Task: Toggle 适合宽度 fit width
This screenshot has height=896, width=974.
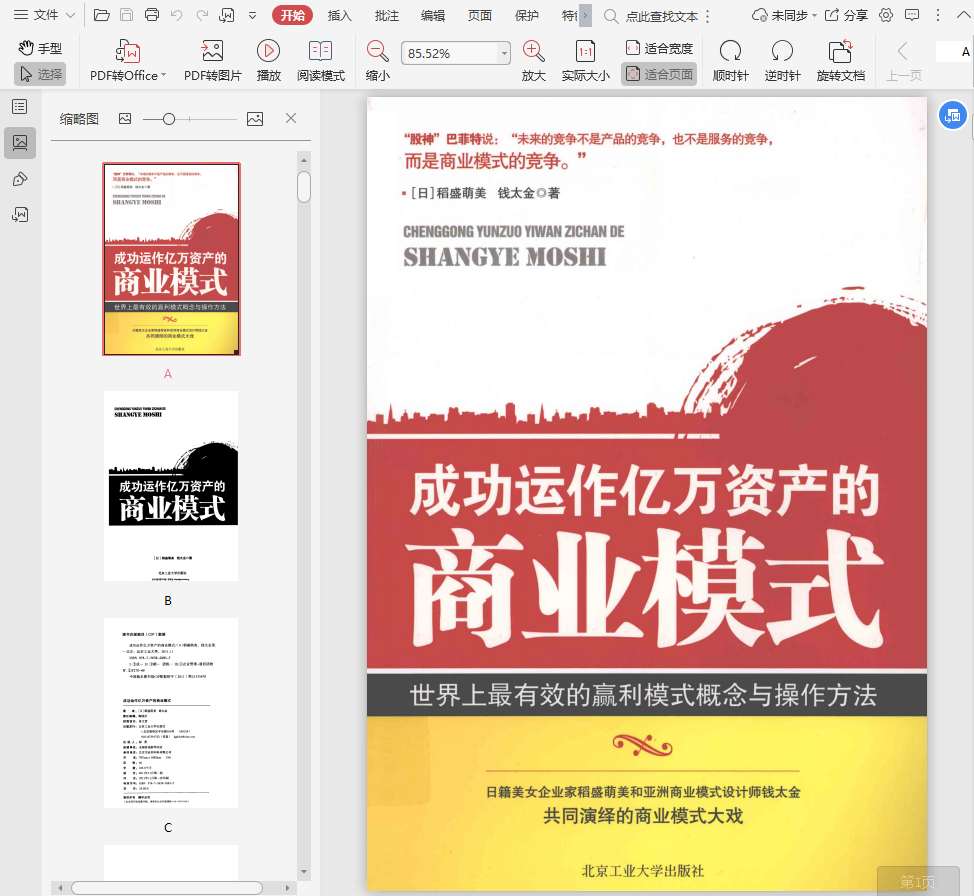Action: 659,48
